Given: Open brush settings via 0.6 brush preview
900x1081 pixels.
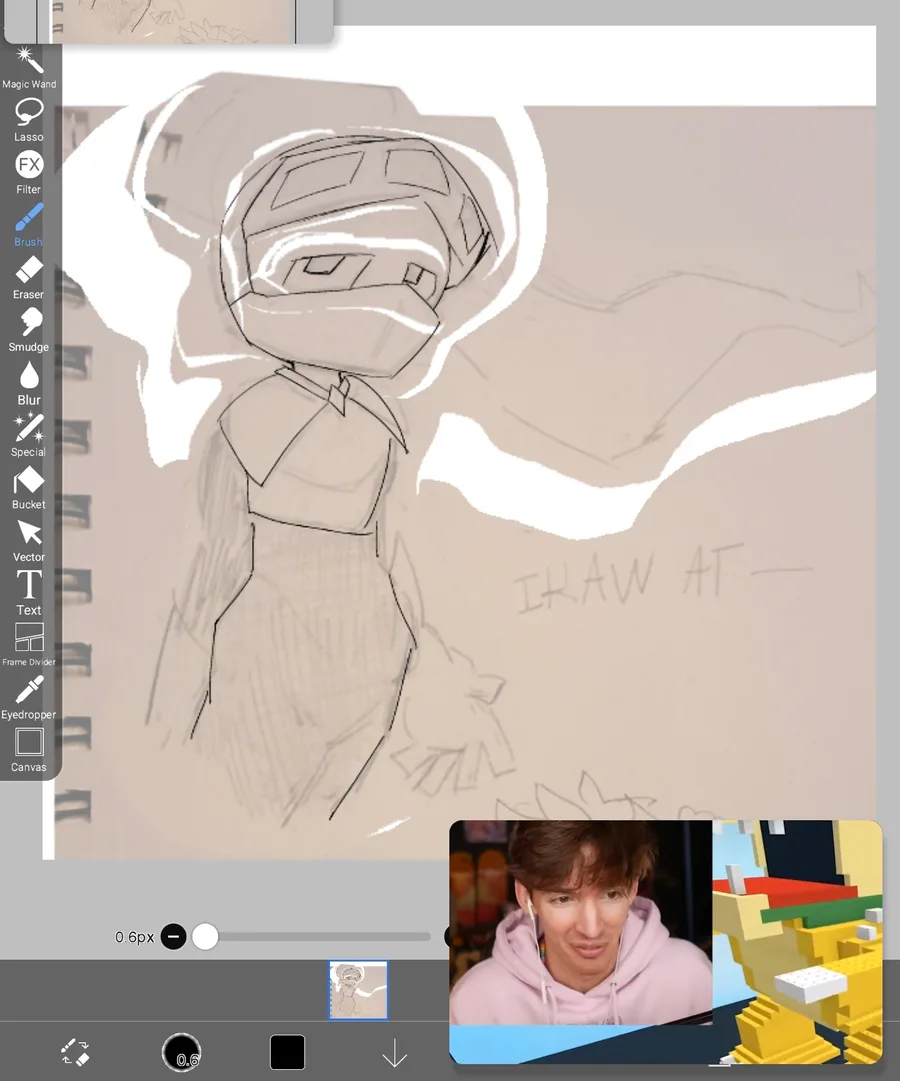Looking at the screenshot, I should pyautogui.click(x=181, y=1052).
